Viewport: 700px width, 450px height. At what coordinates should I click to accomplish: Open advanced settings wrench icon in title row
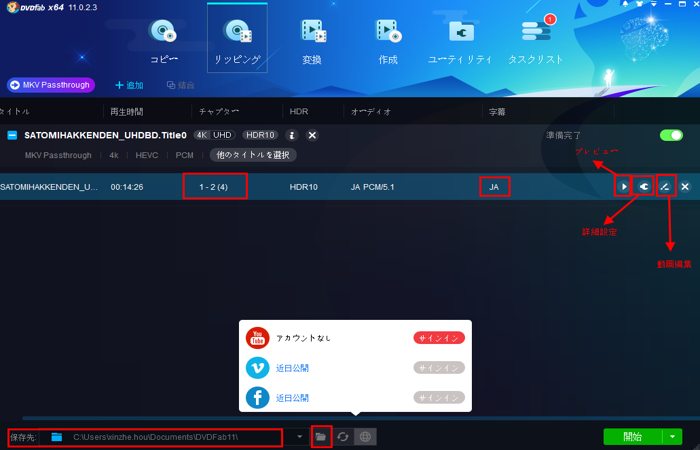(643, 187)
